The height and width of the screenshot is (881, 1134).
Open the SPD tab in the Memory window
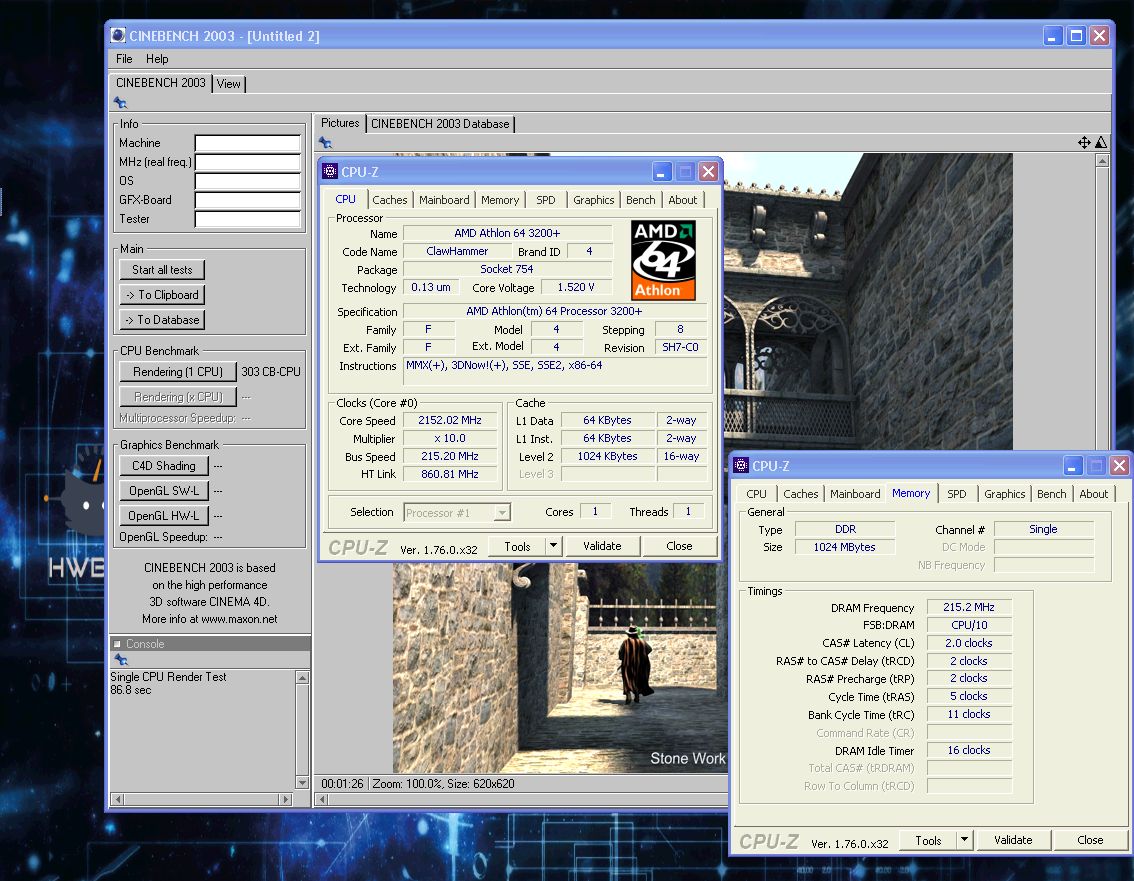(x=957, y=494)
